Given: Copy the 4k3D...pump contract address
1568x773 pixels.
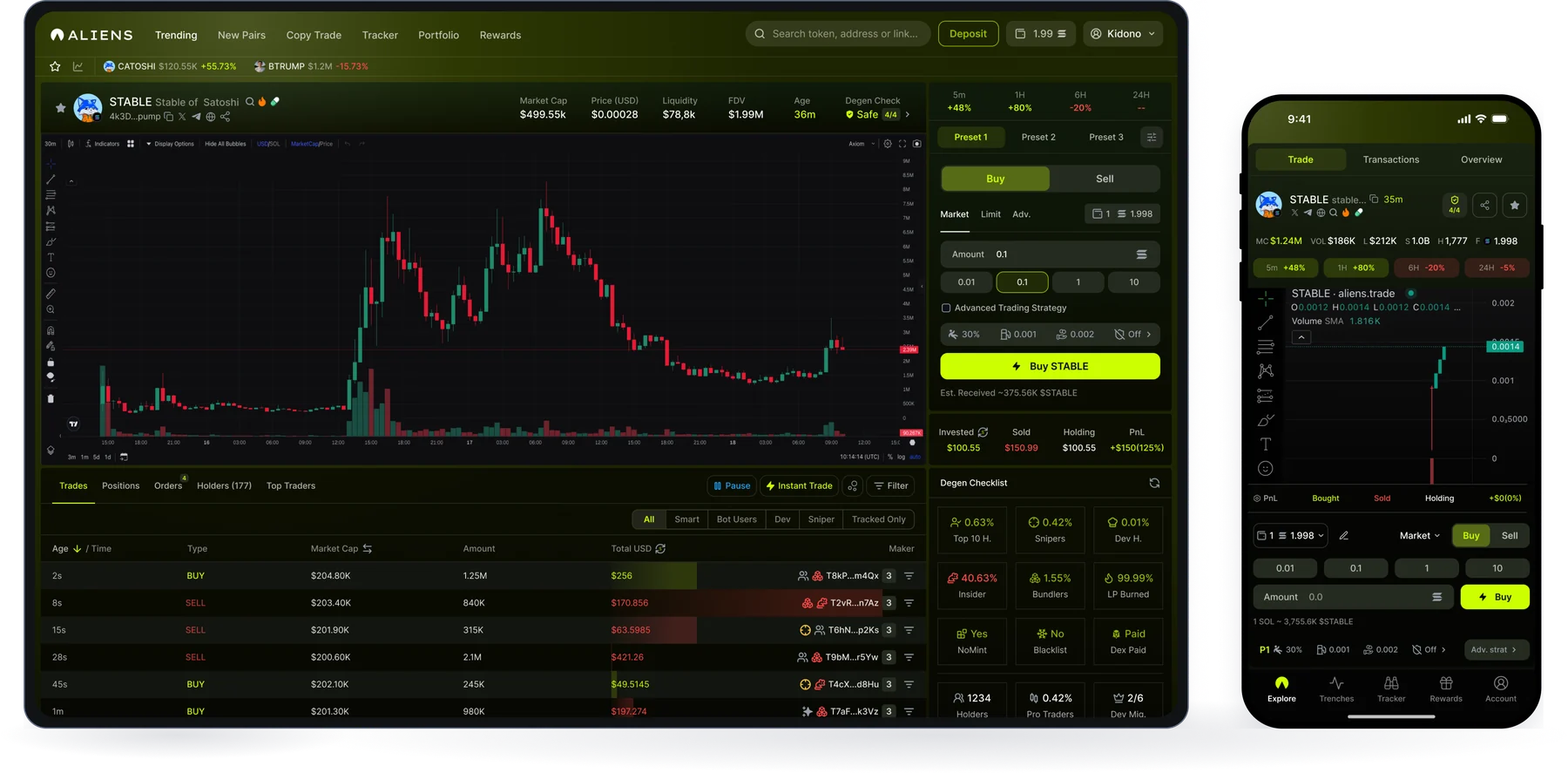Looking at the screenshot, I should (169, 117).
